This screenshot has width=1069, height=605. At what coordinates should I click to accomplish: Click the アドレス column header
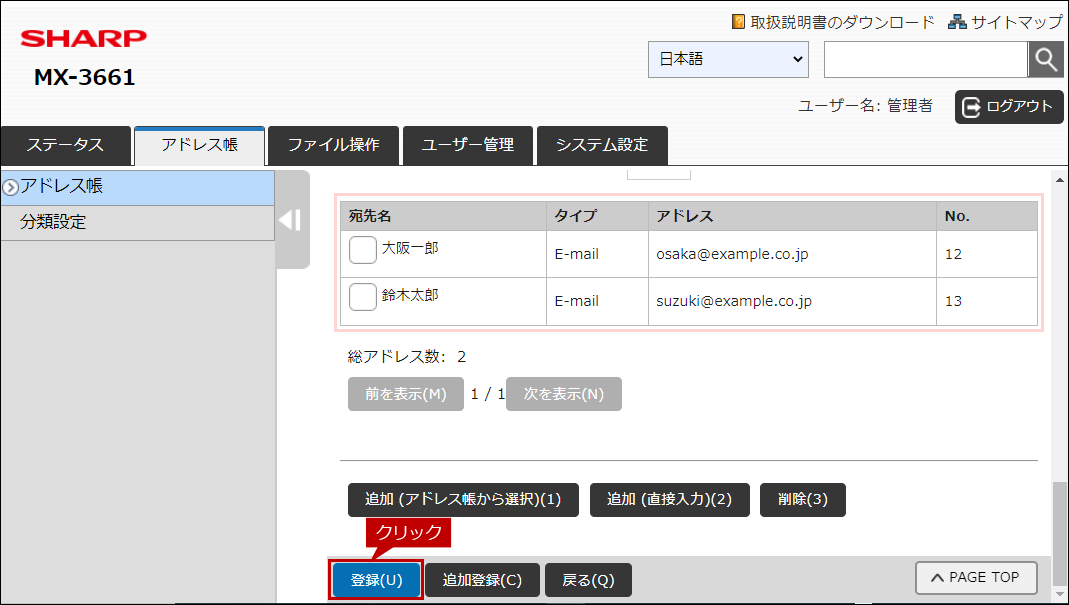coord(792,216)
